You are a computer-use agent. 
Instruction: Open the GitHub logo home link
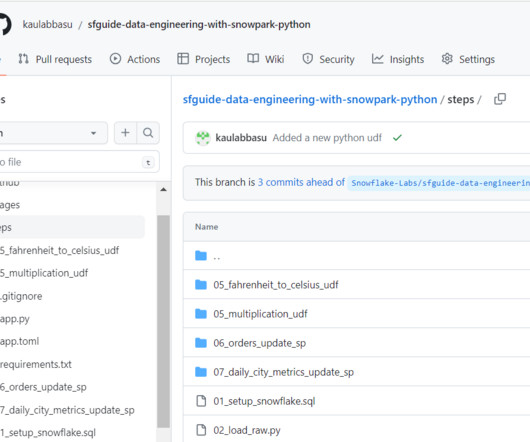click(x=5, y=24)
